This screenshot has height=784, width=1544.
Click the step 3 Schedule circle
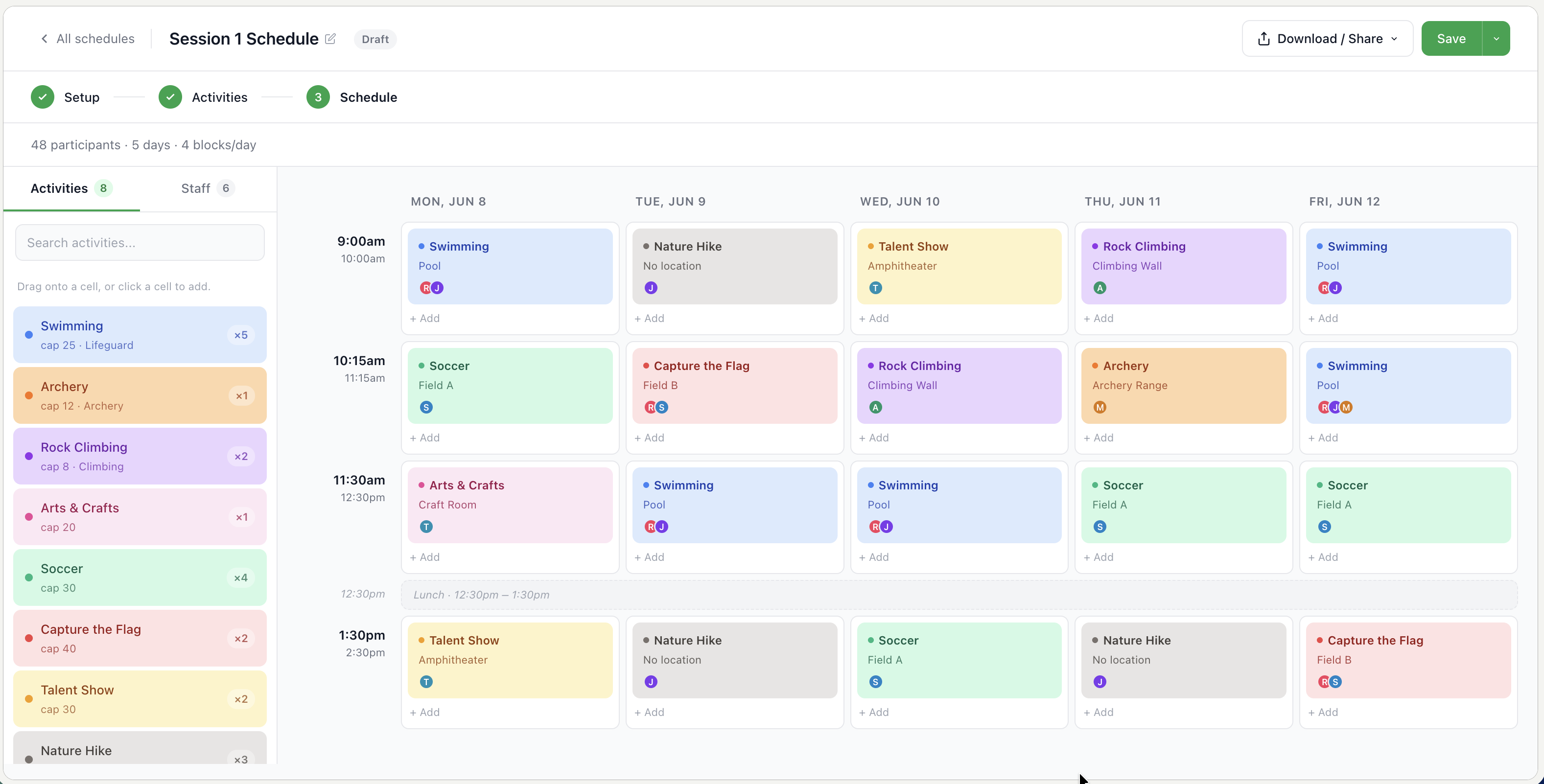[318, 97]
